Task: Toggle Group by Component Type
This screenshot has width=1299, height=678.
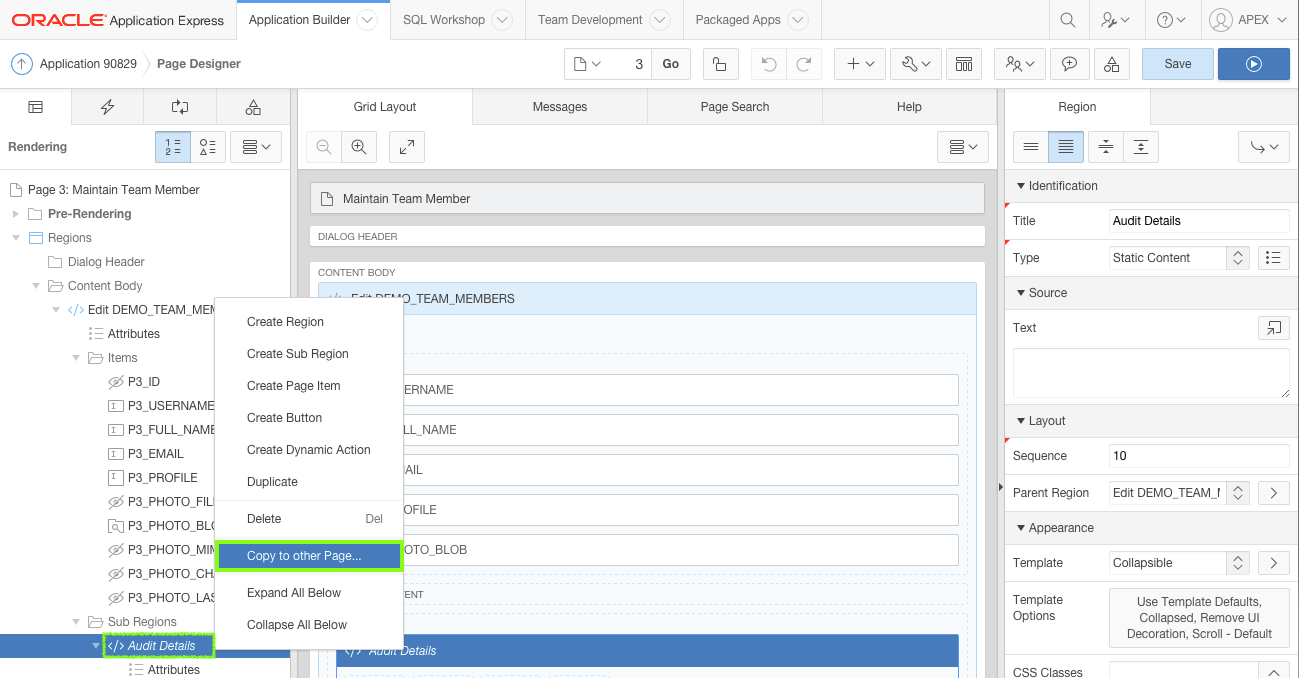Action: [x=208, y=147]
